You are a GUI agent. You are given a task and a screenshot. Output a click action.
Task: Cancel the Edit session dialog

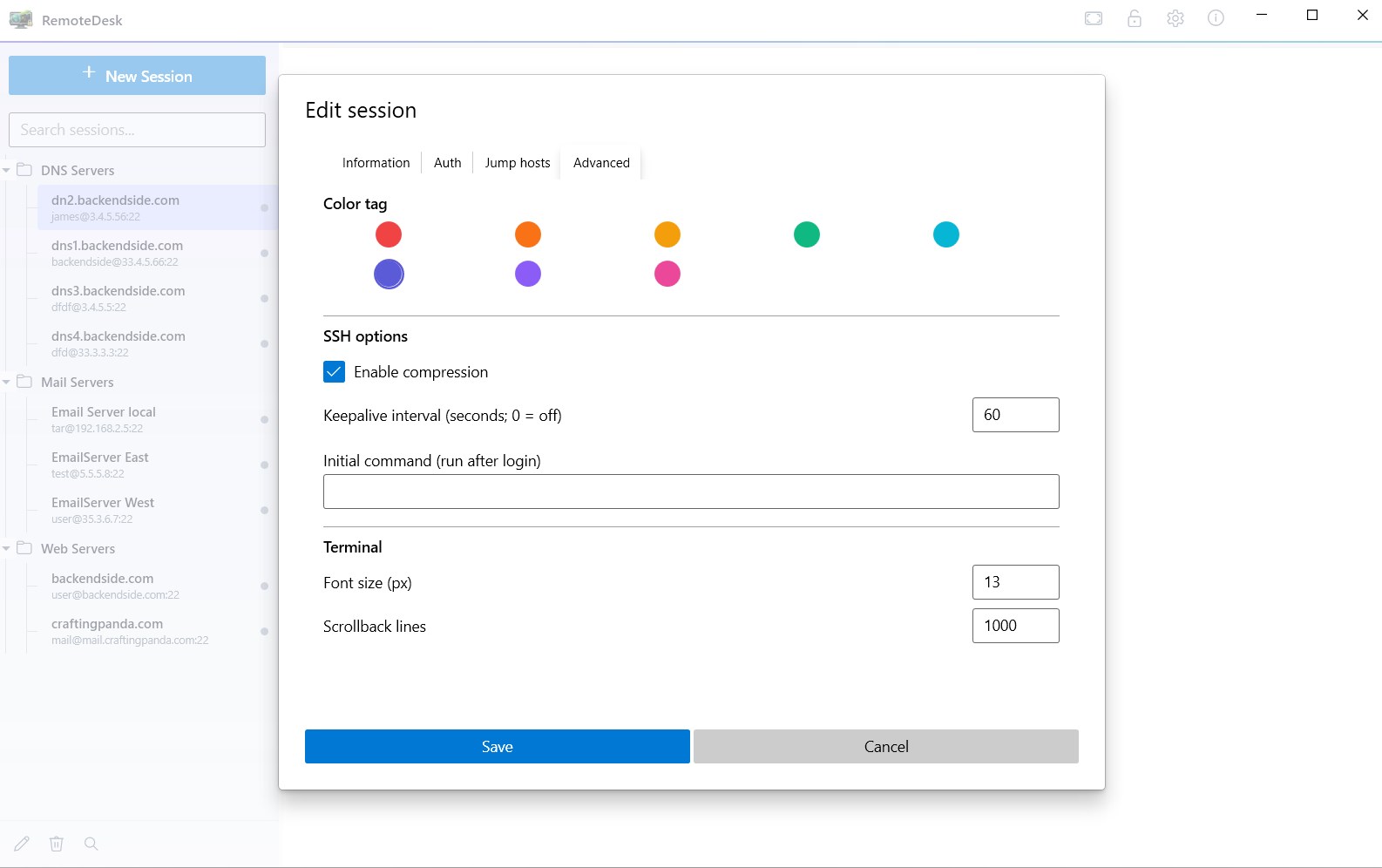(x=886, y=747)
